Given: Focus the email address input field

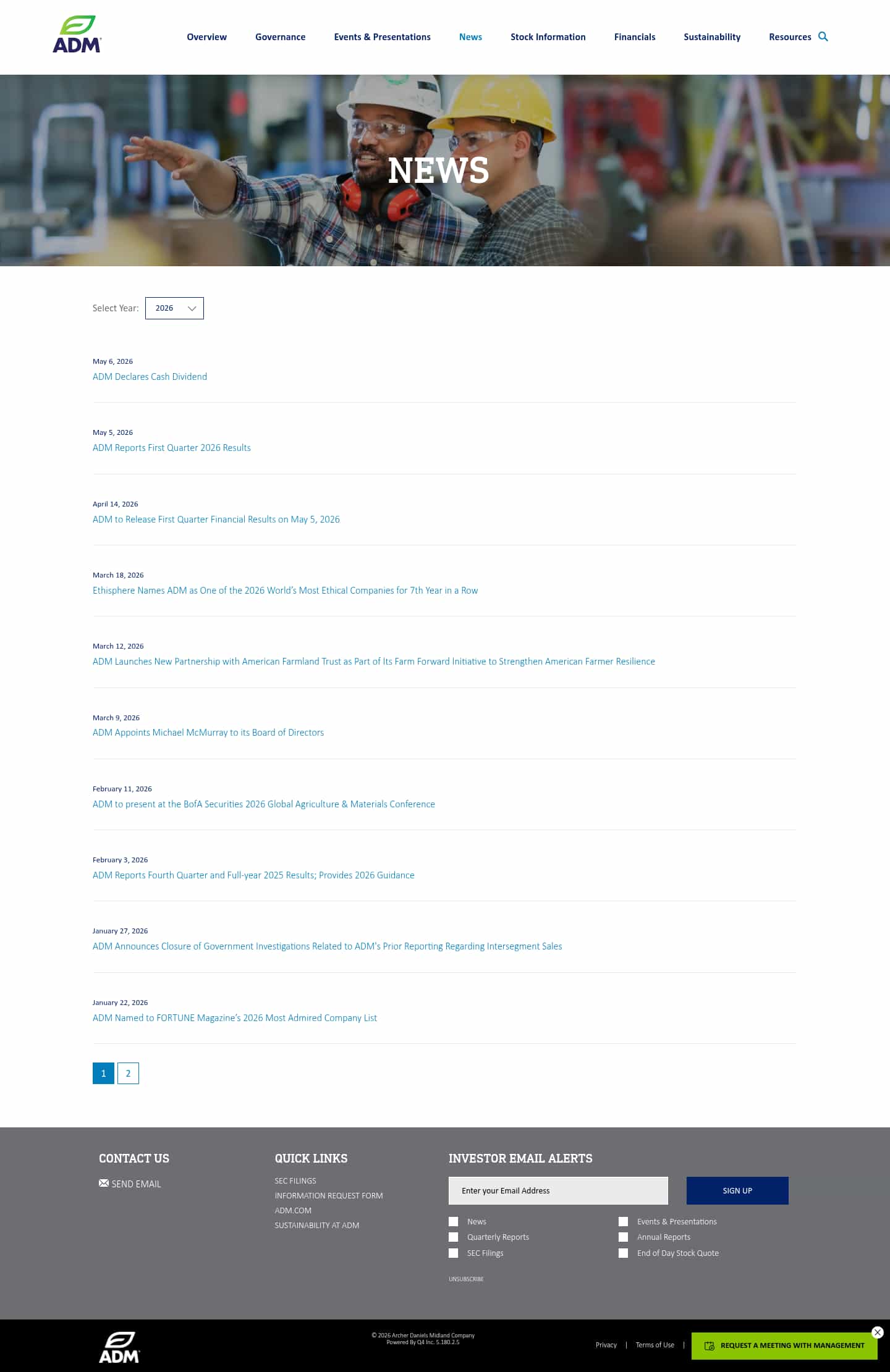Looking at the screenshot, I should [558, 1190].
